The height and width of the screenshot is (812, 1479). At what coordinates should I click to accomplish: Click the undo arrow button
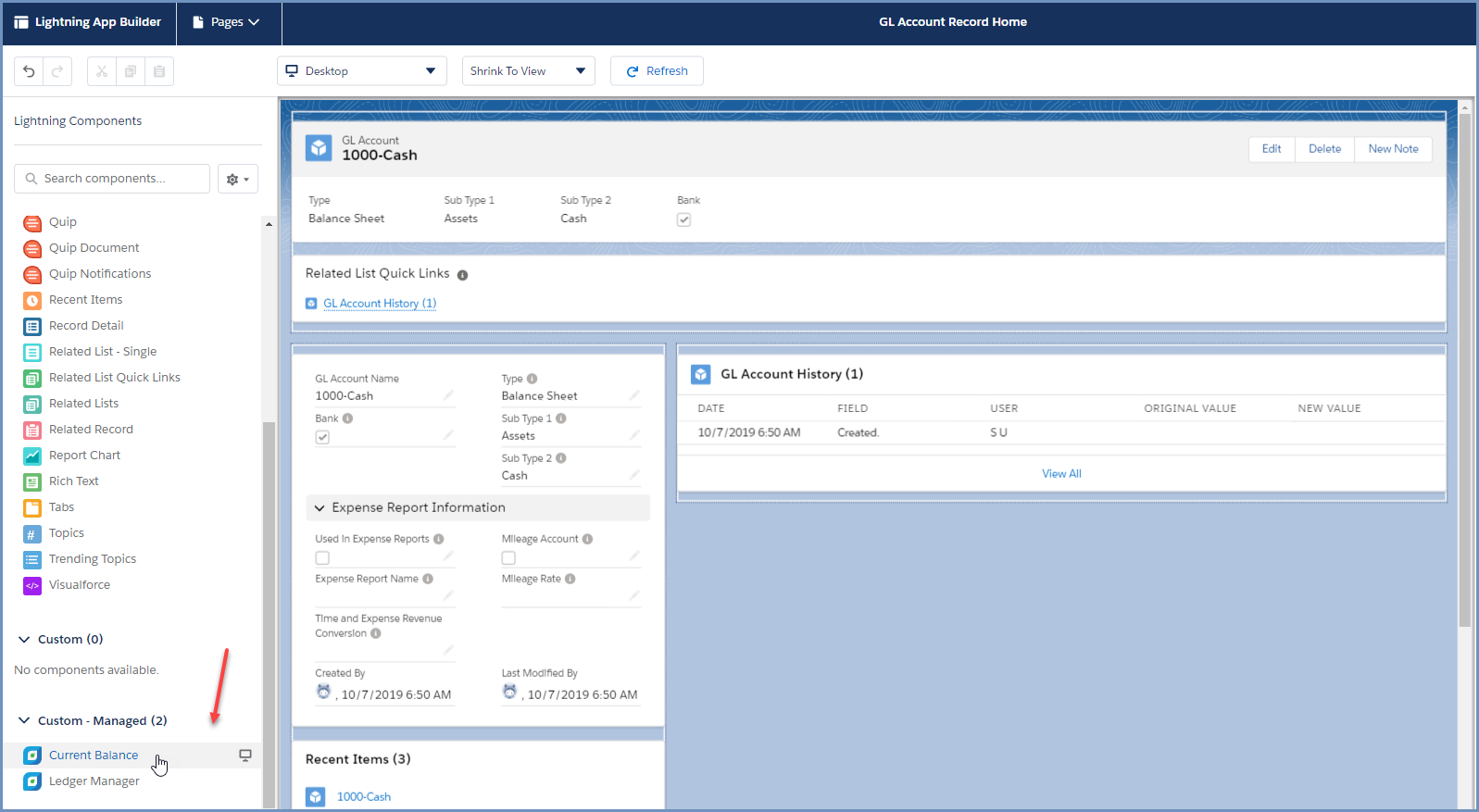point(29,71)
